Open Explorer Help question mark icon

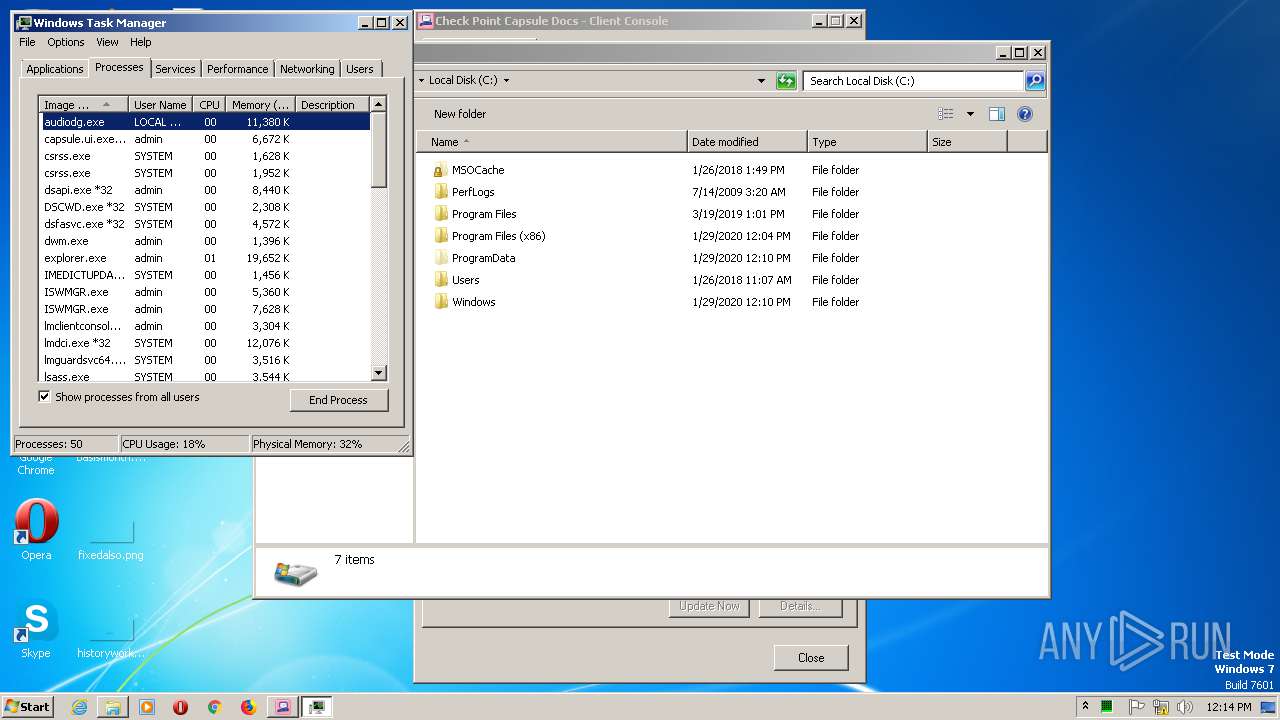pyautogui.click(x=1025, y=114)
